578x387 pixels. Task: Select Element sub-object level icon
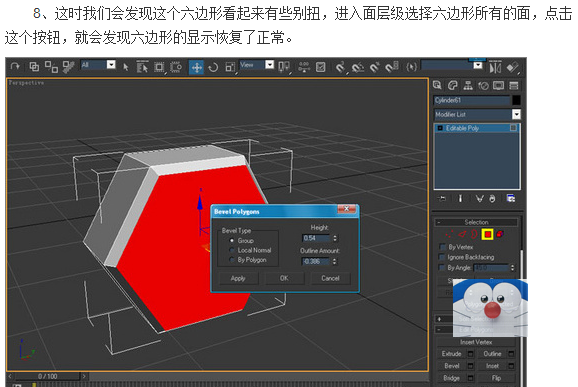500,234
